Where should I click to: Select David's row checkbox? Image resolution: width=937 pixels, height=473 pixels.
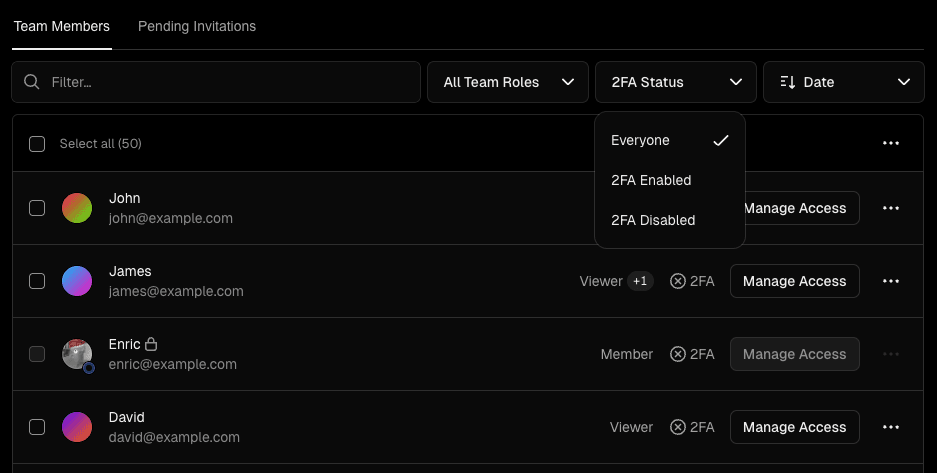point(37,427)
